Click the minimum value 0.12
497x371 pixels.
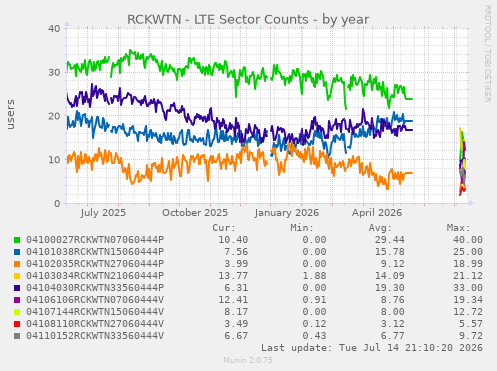tap(315, 324)
